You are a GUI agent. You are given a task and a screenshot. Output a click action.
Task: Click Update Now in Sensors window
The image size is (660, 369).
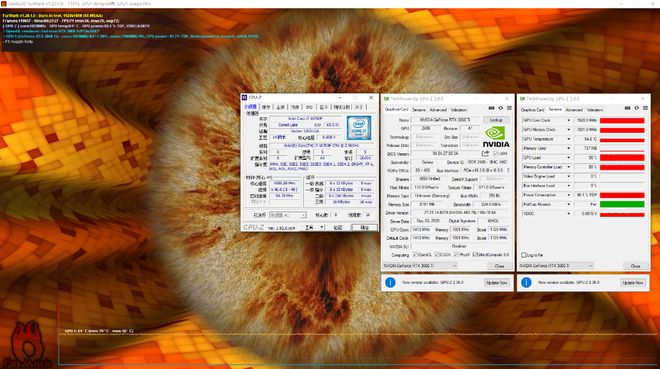(x=633, y=283)
